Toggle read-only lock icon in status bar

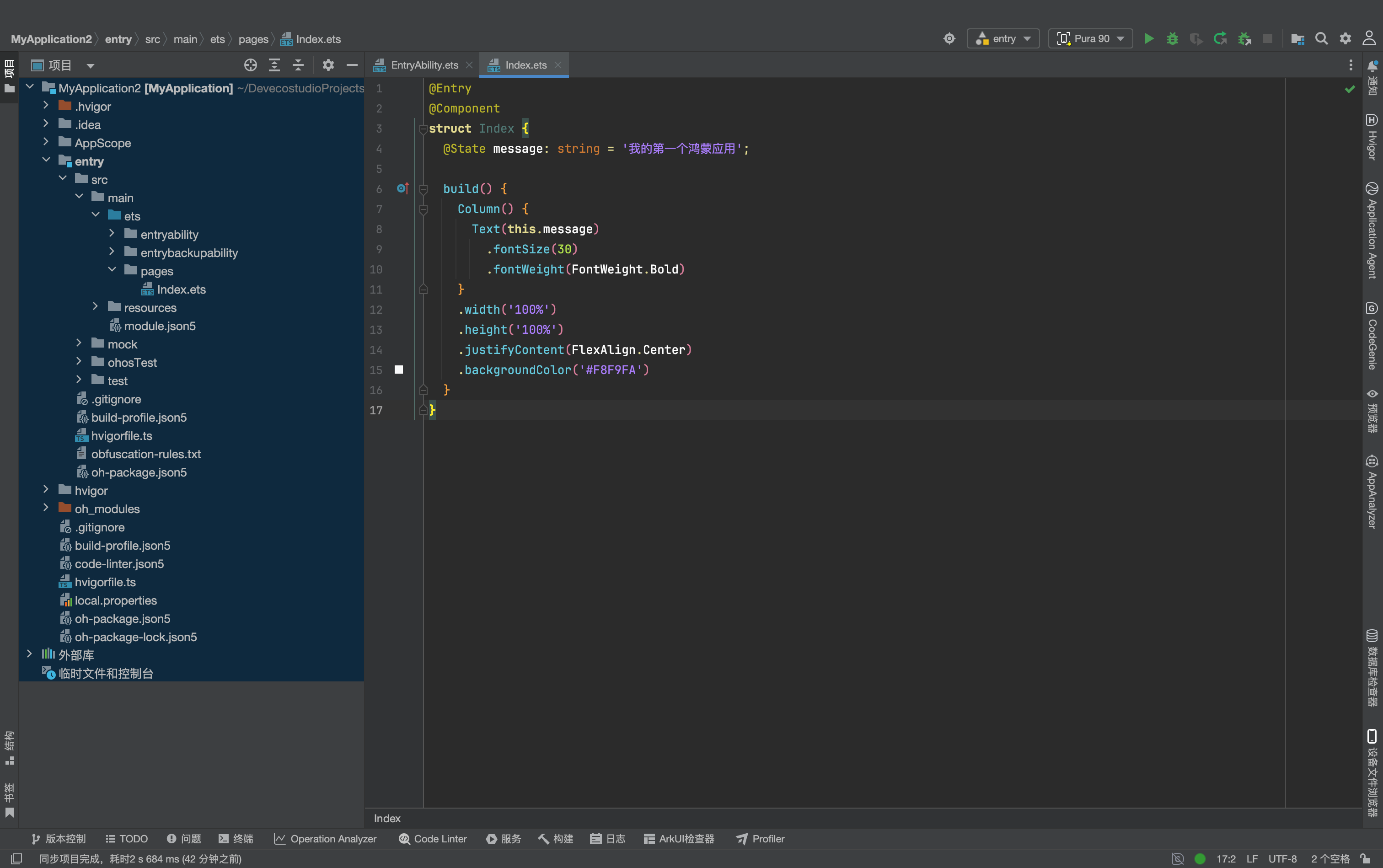(1366, 858)
